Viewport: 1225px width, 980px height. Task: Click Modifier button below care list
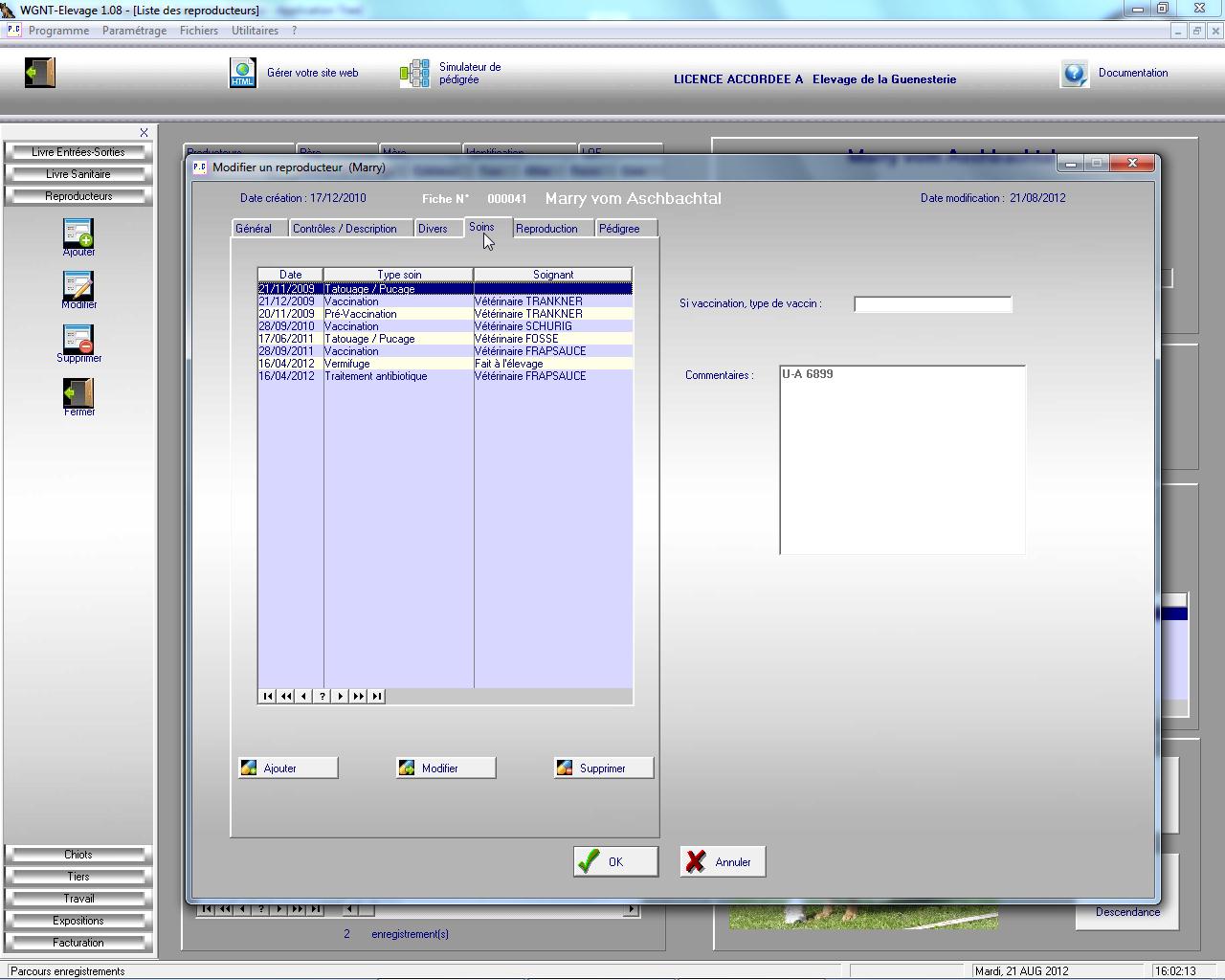[x=446, y=768]
